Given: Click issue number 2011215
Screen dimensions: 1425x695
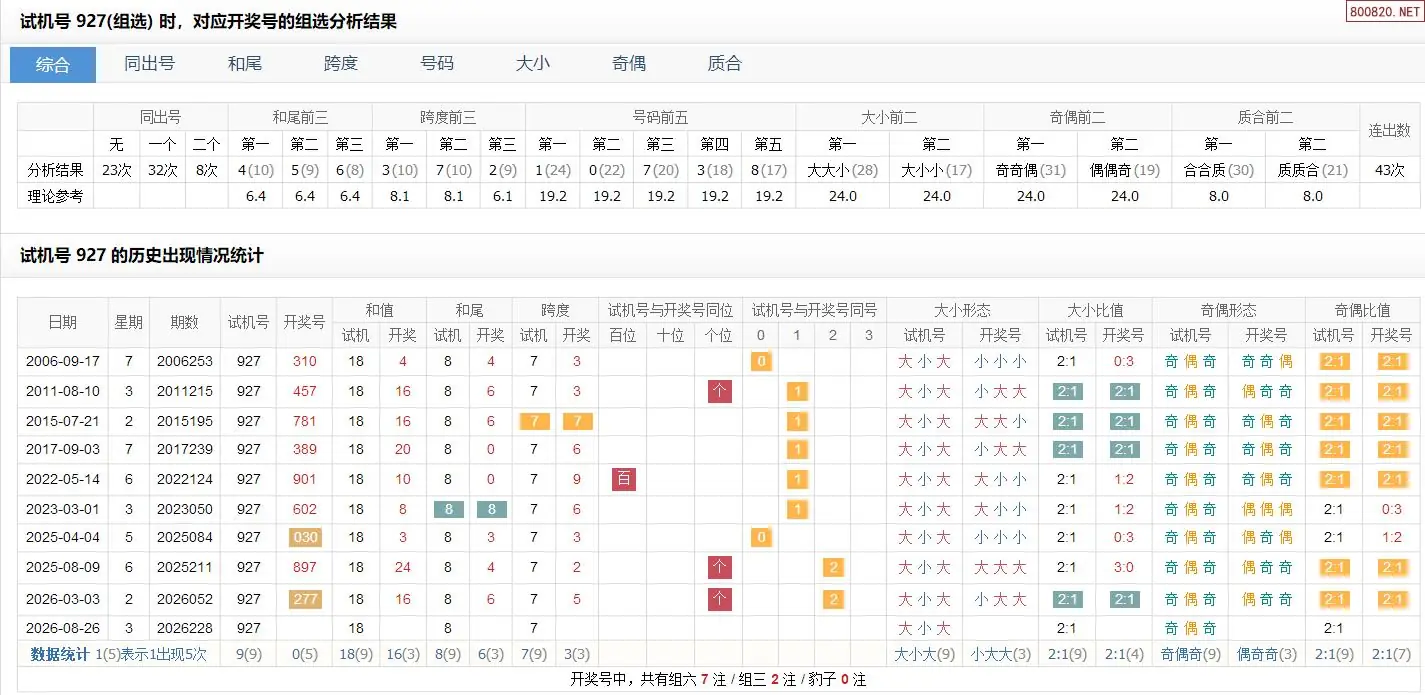Looking at the screenshot, I should pos(185,391).
